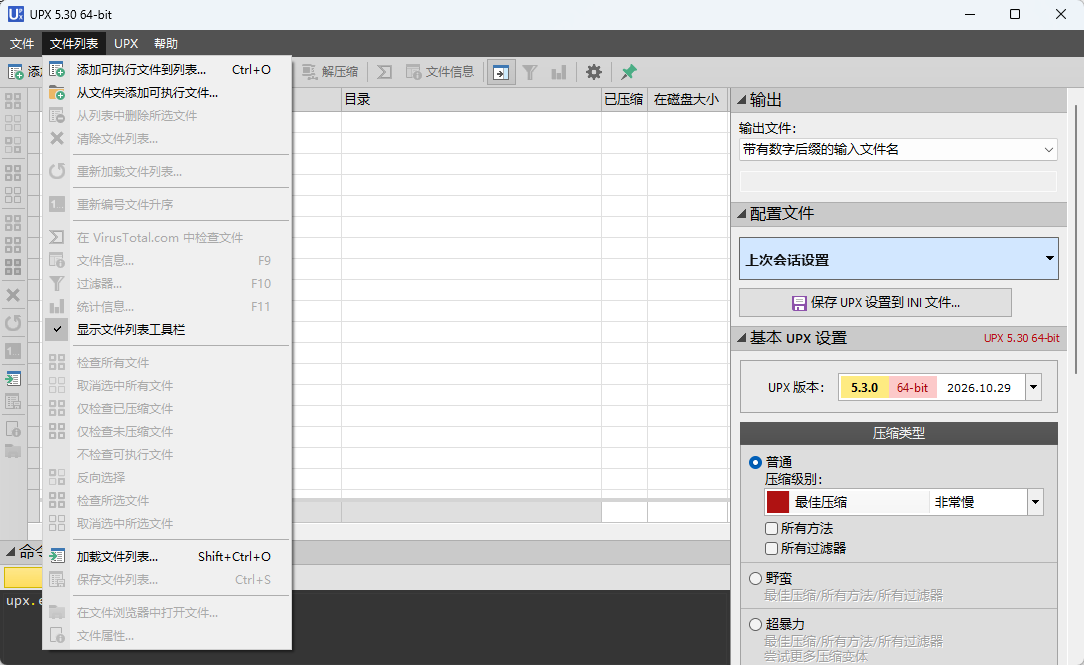Viewport: 1084px width, 665px height.
Task: Click the reload arrow icon in left sidebar
Action: click(13, 323)
